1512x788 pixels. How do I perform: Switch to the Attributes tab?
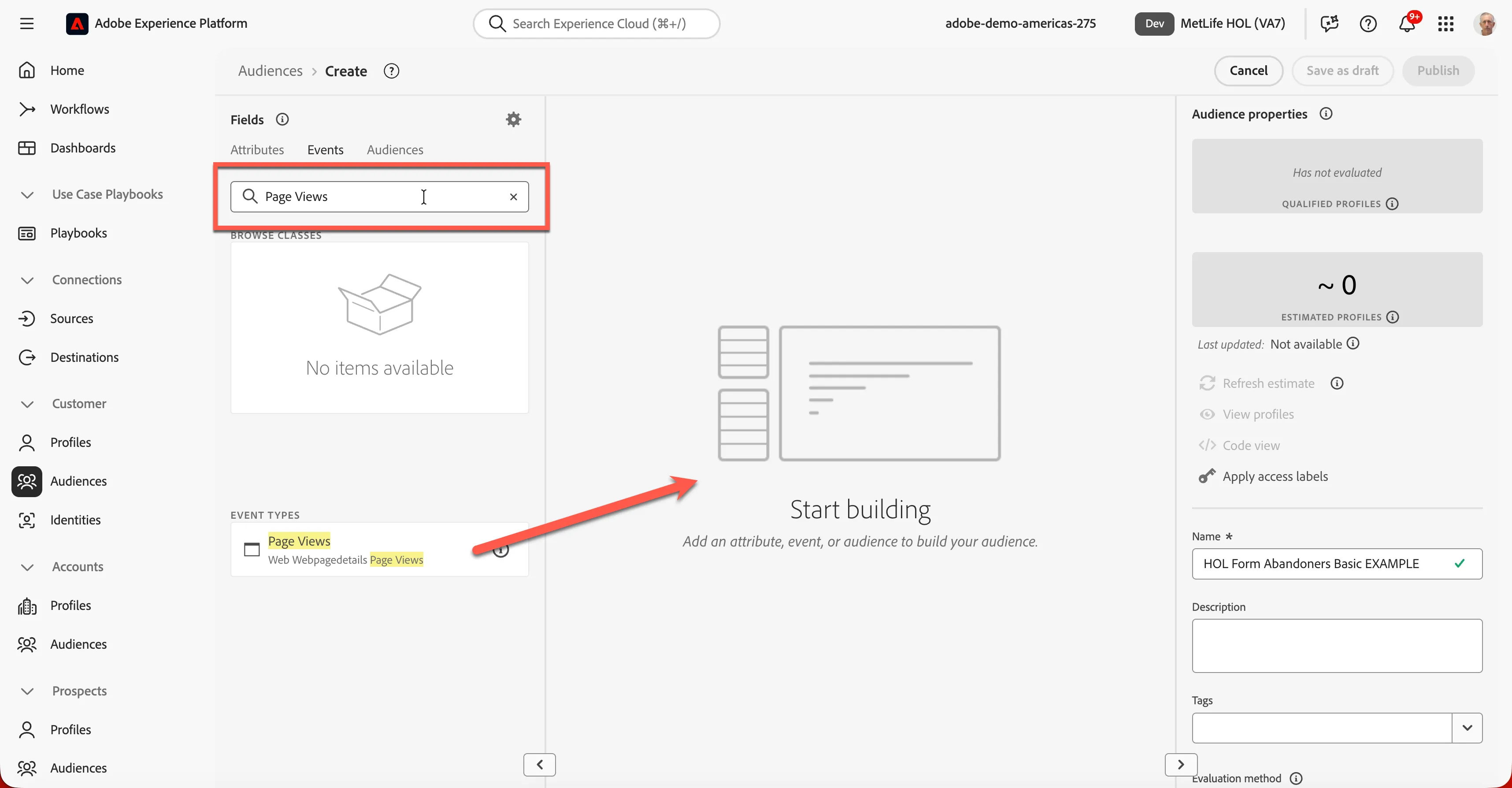257,150
